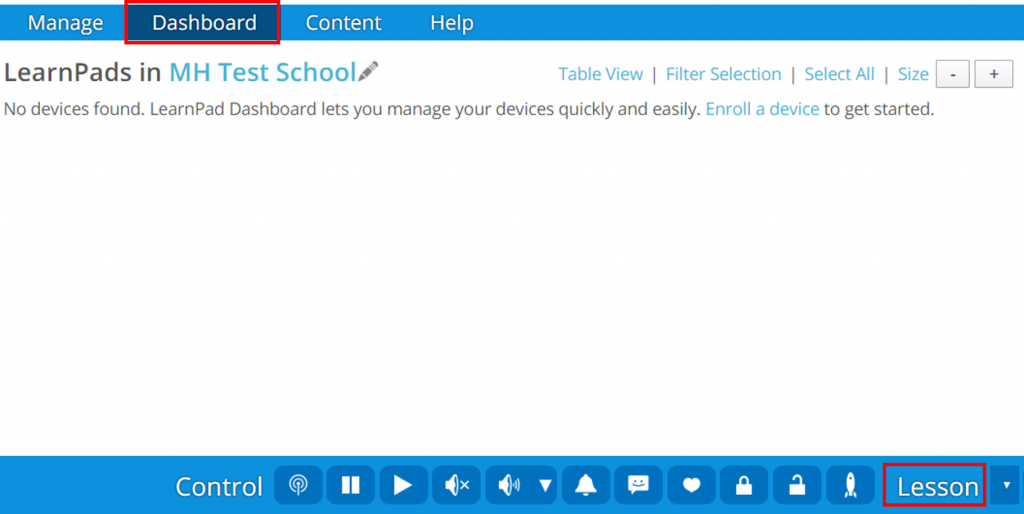Edit school name with the pencil icon
Viewport: 1024px width, 514px height.
369,71
